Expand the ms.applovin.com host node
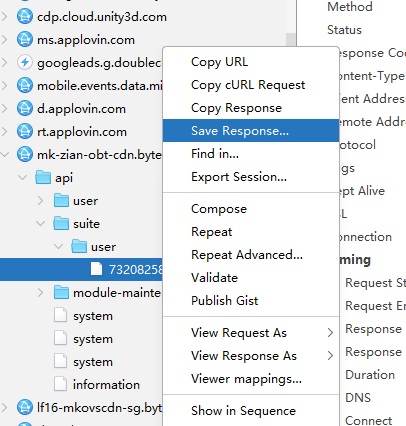The height and width of the screenshot is (426, 406). tap(5, 40)
